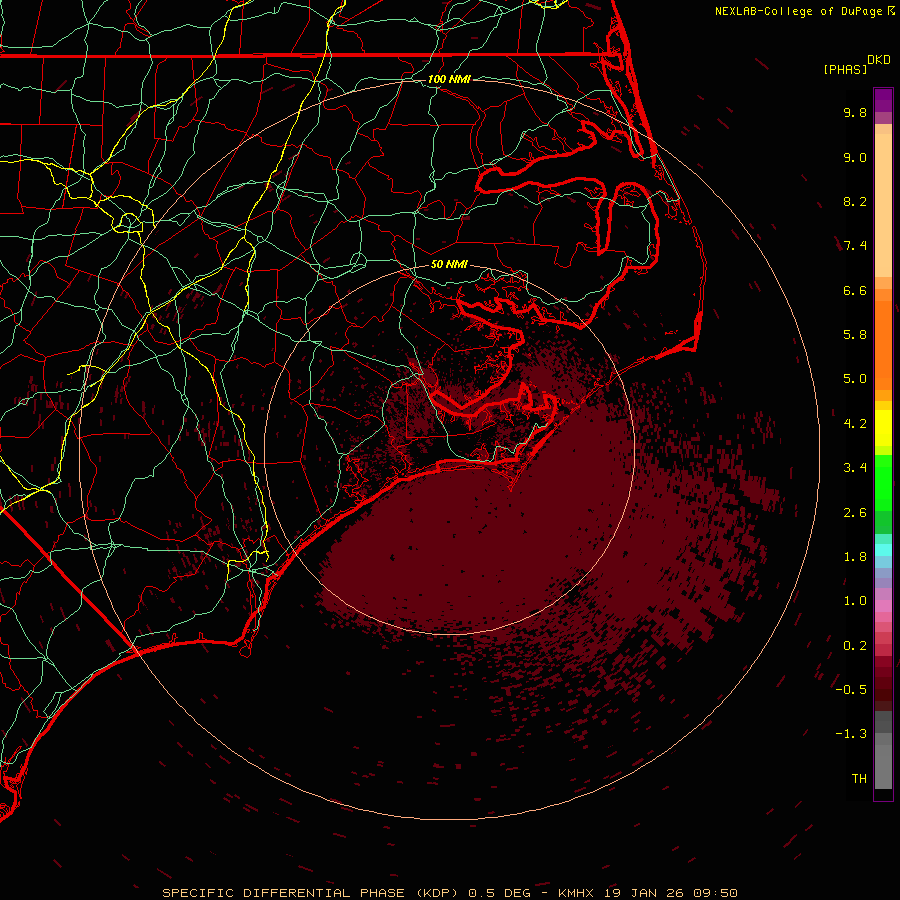
Task: Click the KMHX station identifier in the caption
Action: (576, 893)
